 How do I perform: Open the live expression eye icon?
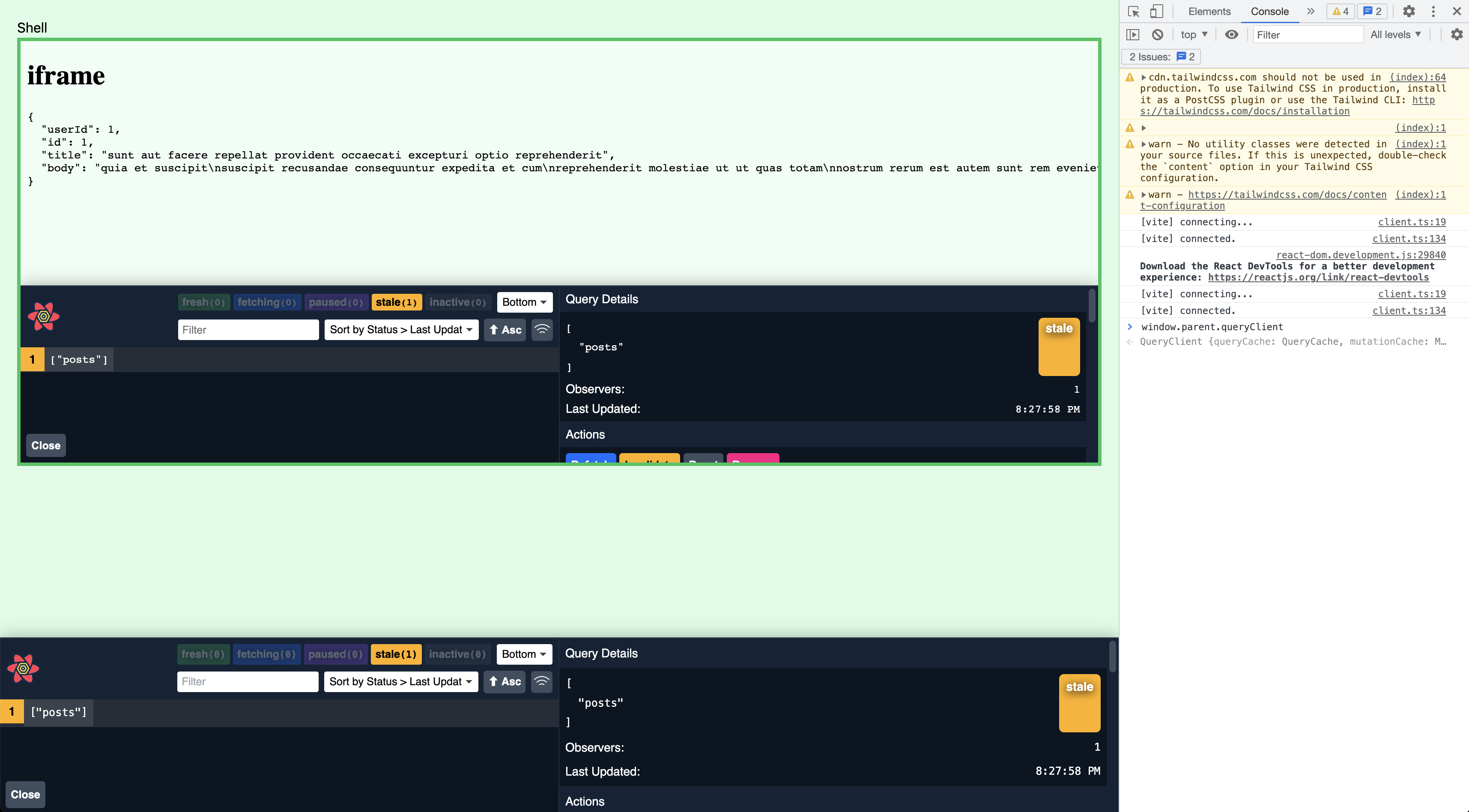pos(1231,35)
